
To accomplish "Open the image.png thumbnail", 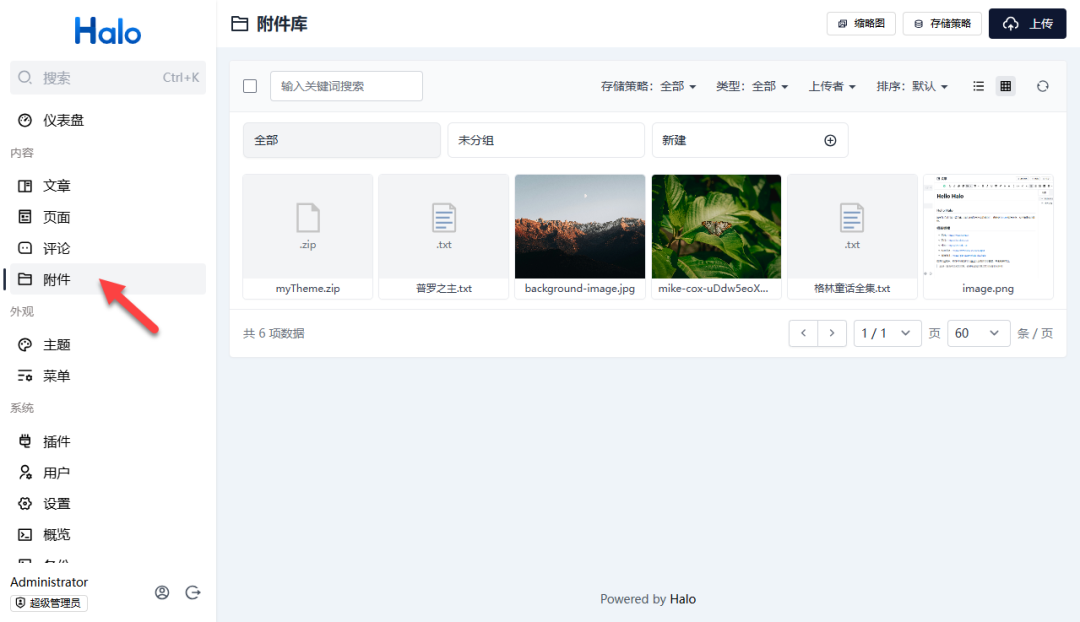I will coord(988,227).
